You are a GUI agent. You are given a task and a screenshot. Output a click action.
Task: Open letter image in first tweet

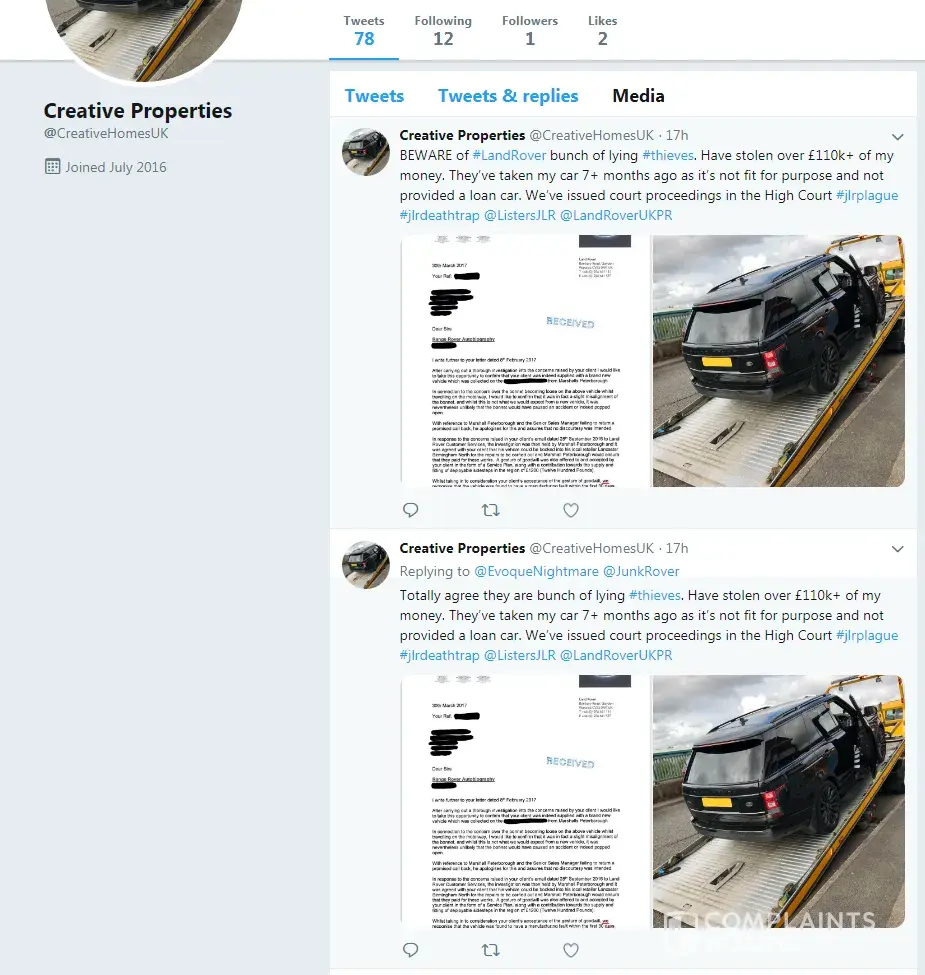point(525,361)
